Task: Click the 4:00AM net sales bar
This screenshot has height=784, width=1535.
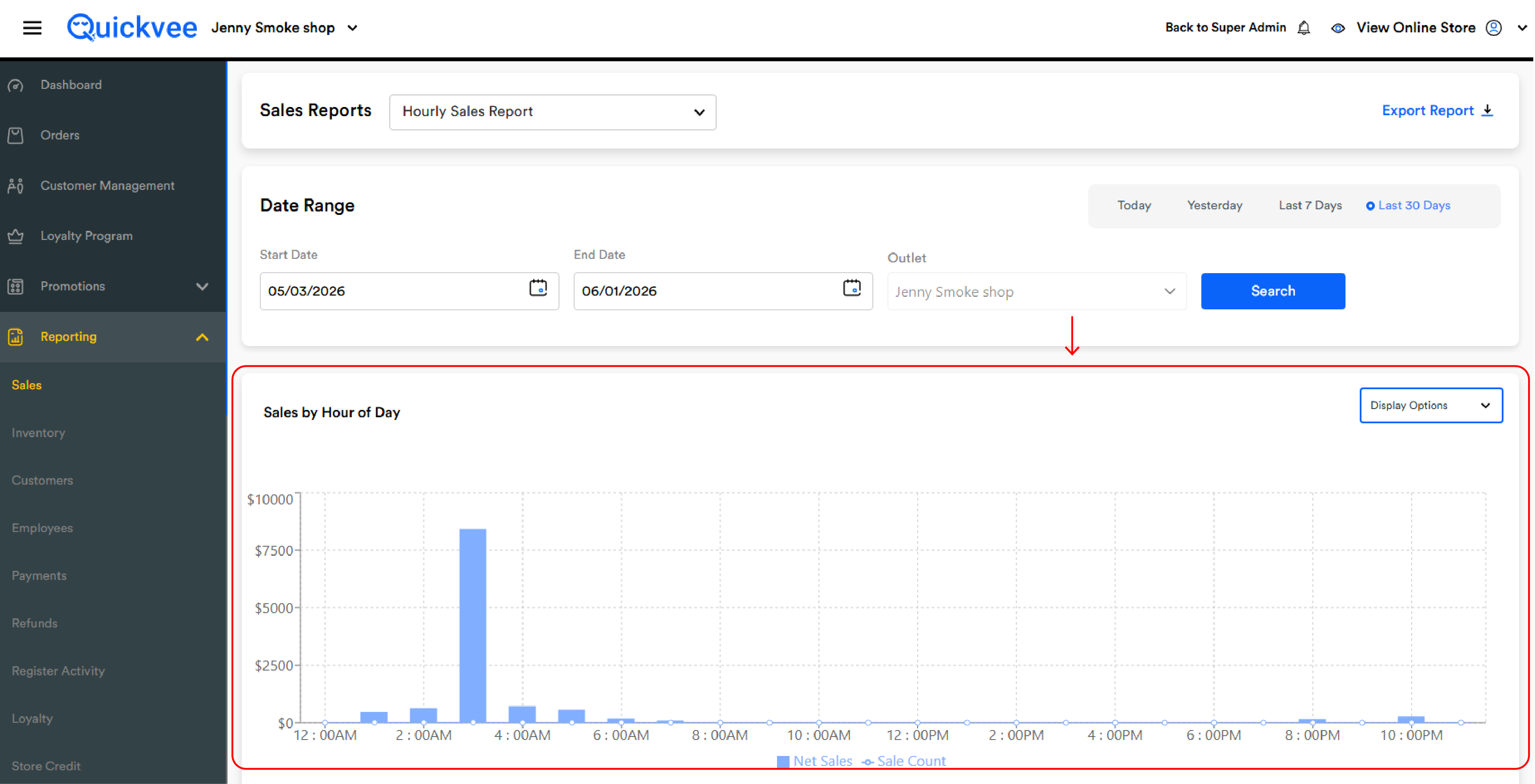Action: tap(522, 714)
